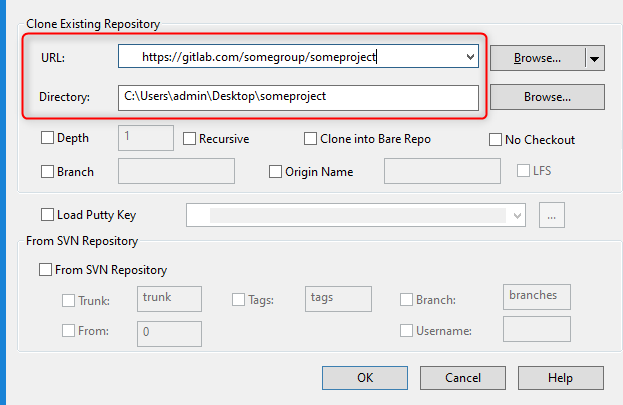Open the URL Browse split-button arrow

click(x=595, y=58)
